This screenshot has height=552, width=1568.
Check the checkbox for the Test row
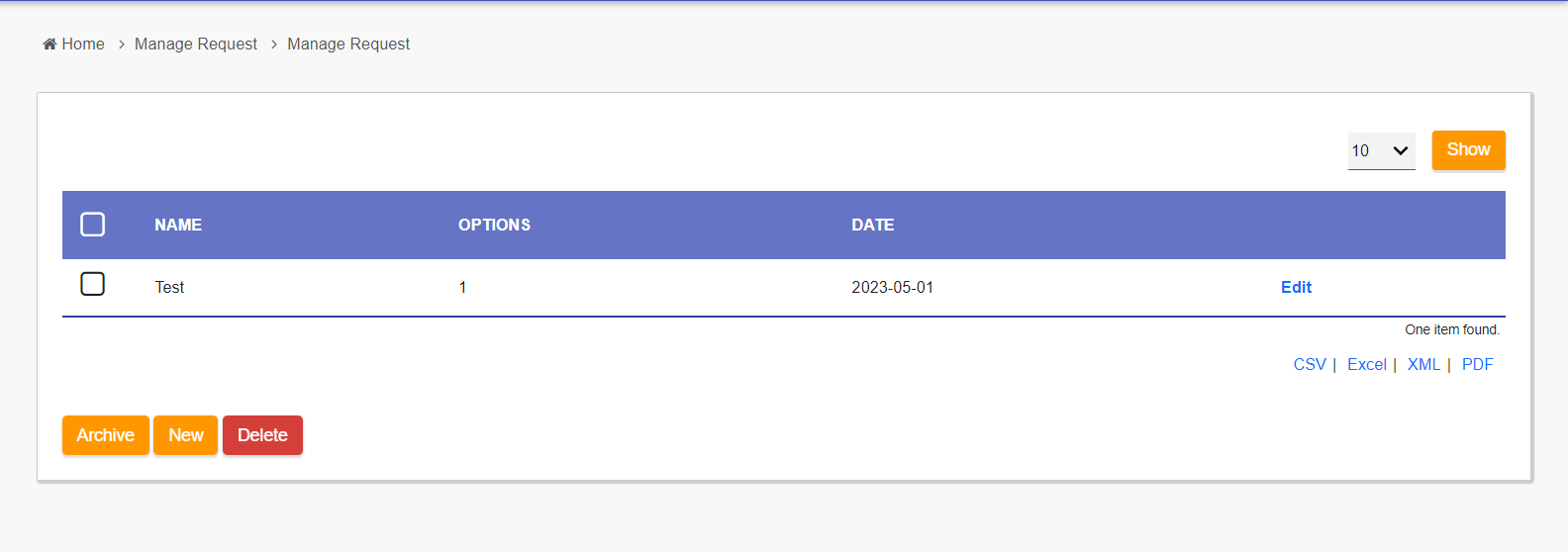pos(93,285)
